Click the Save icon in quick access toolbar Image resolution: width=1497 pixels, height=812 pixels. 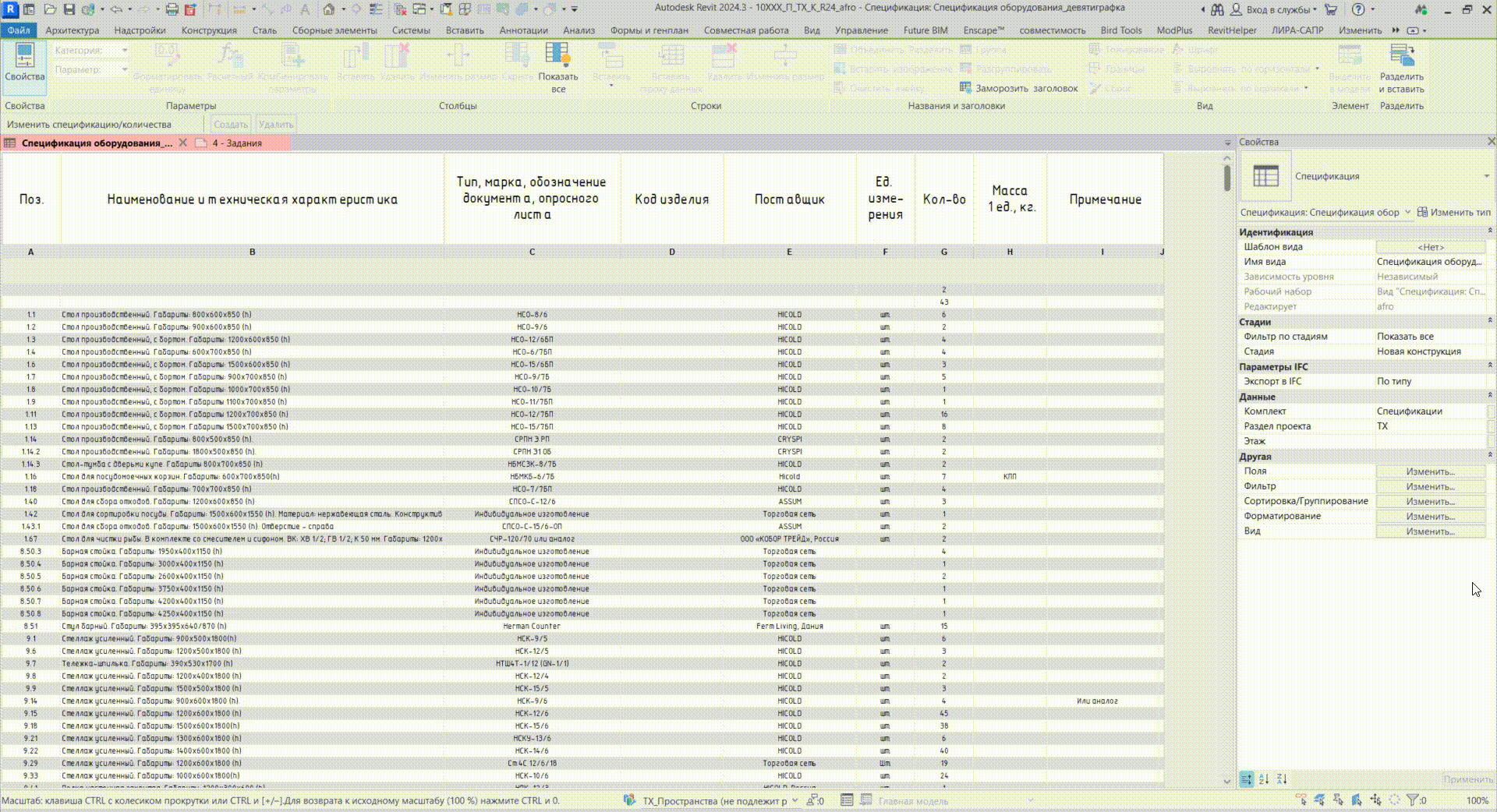(x=69, y=9)
